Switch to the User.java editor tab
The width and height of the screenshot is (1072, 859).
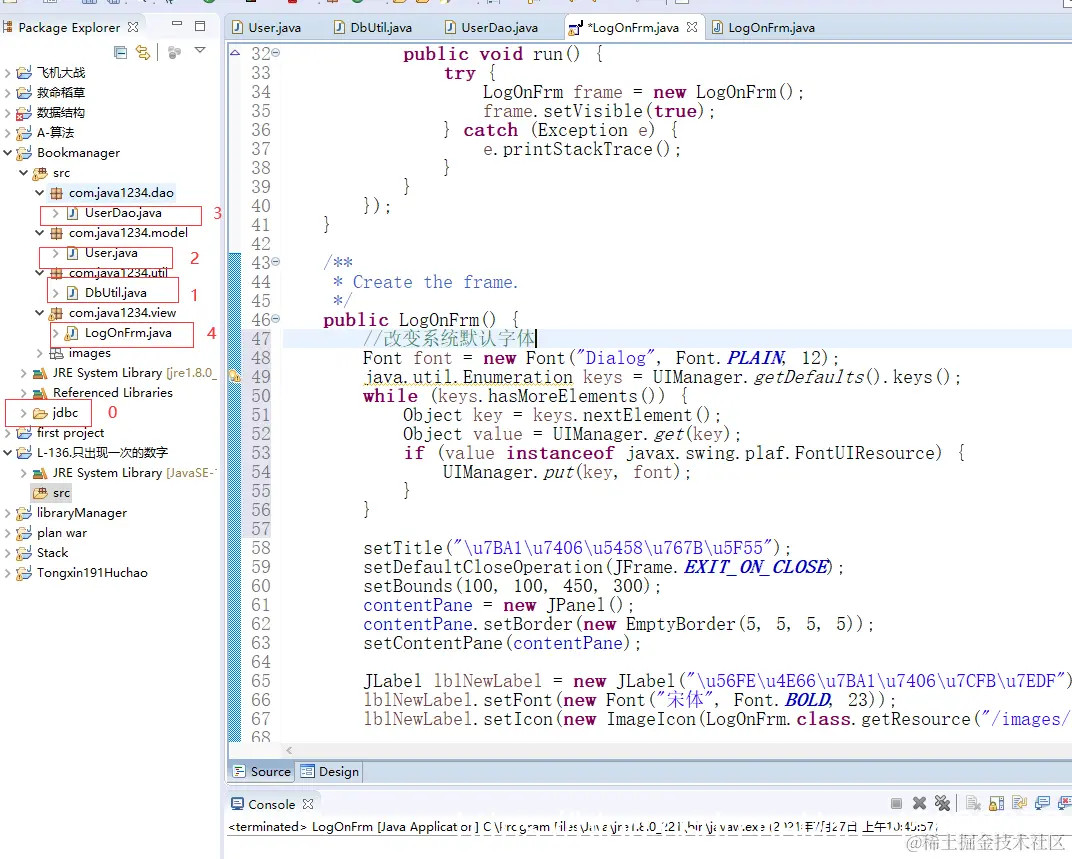(267, 27)
